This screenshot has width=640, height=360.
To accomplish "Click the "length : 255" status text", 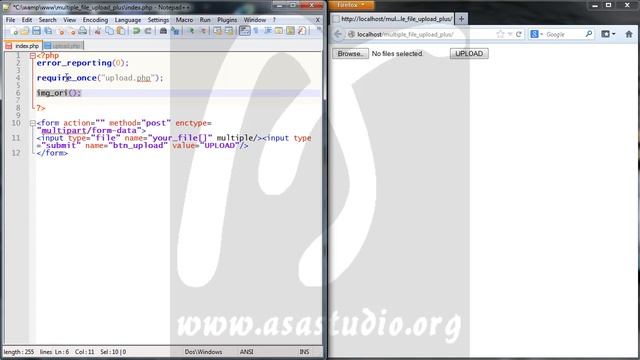I will [x=19, y=351].
